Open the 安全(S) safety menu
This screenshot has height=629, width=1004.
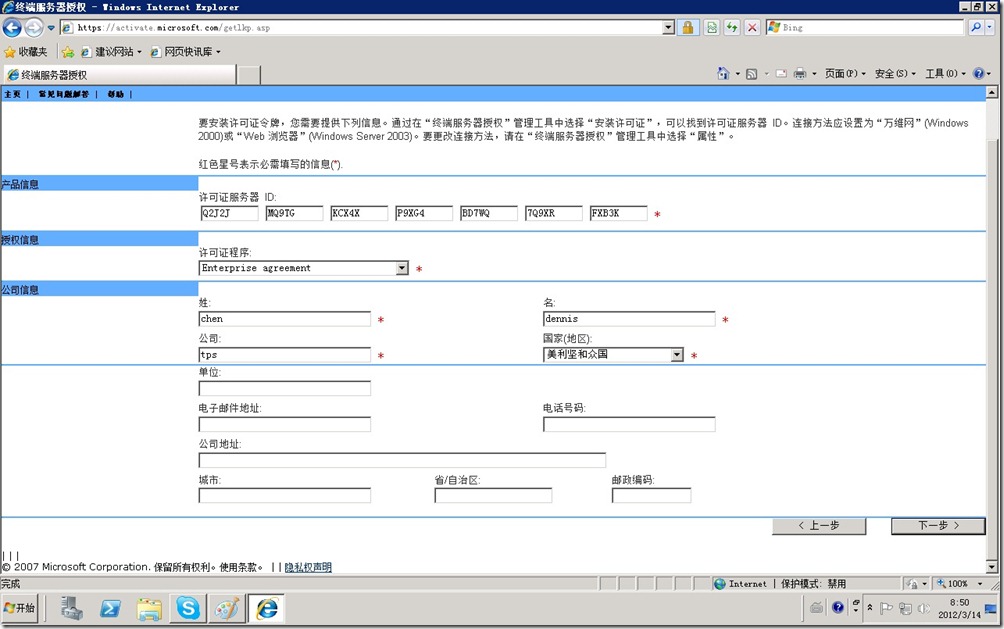(895, 74)
